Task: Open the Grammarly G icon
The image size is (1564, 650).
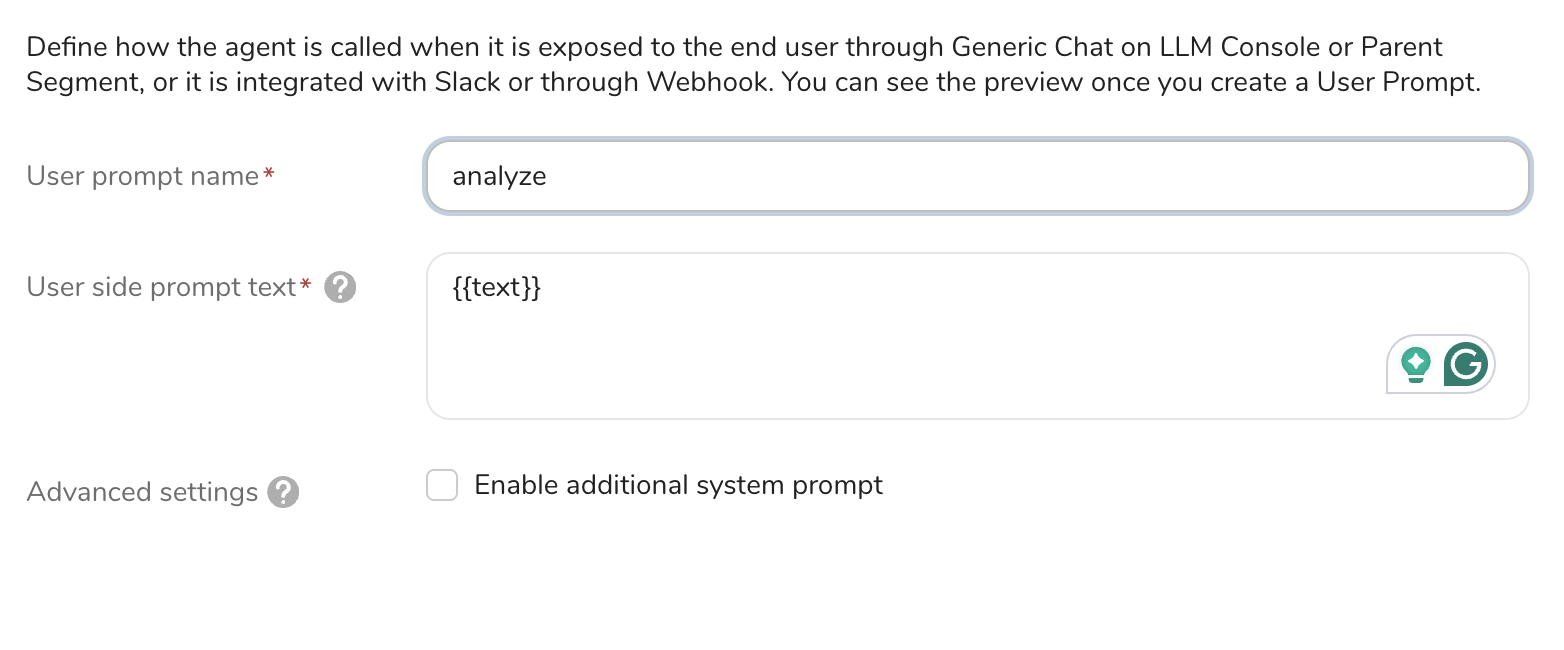Action: pyautogui.click(x=1466, y=364)
